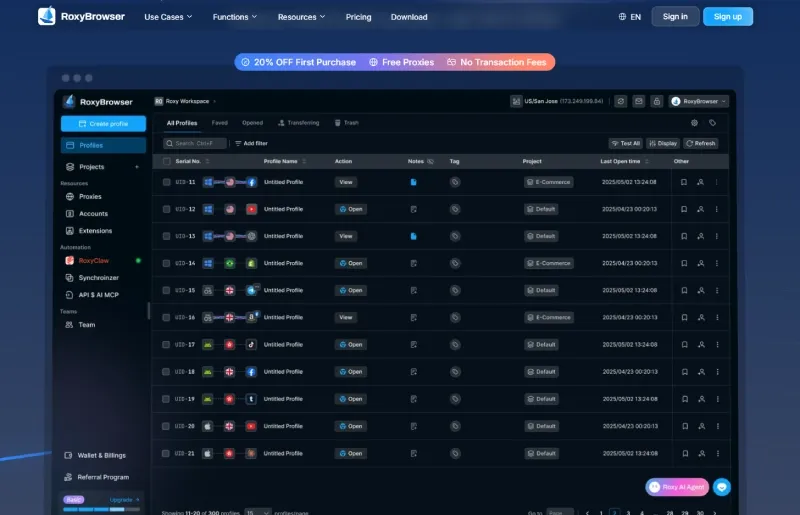The height and width of the screenshot is (515, 800).
Task: Check the UID-12 row checkbox
Action: tap(166, 209)
